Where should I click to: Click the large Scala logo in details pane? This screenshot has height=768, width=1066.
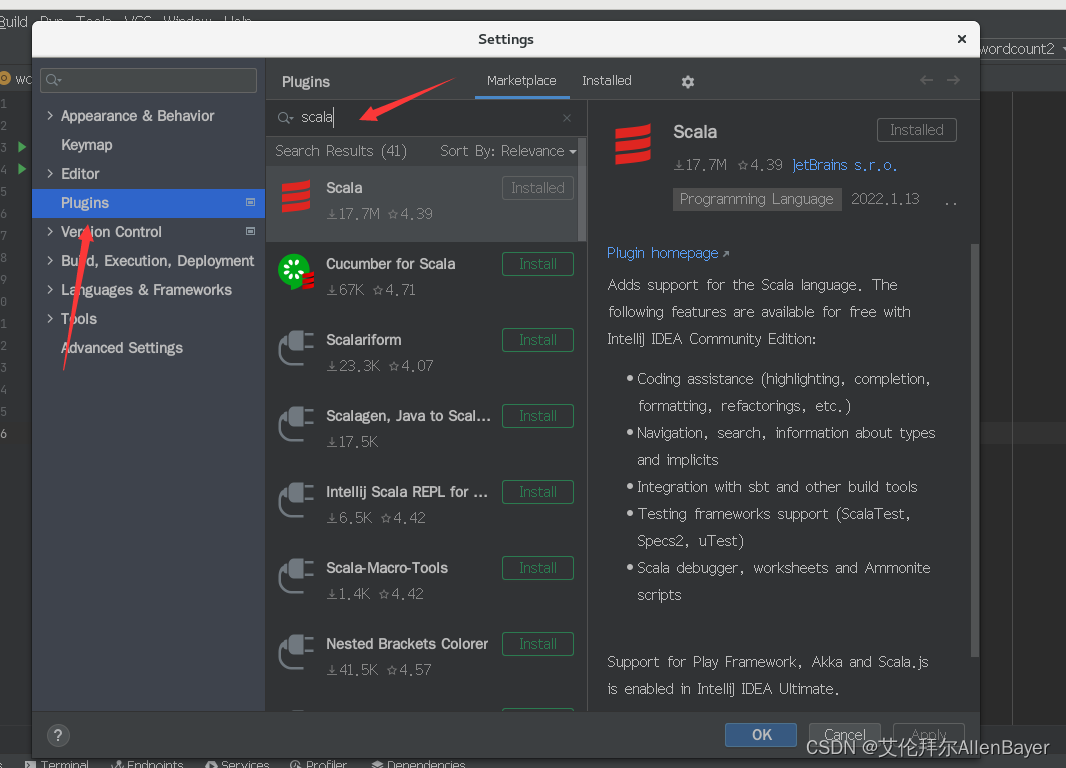633,144
